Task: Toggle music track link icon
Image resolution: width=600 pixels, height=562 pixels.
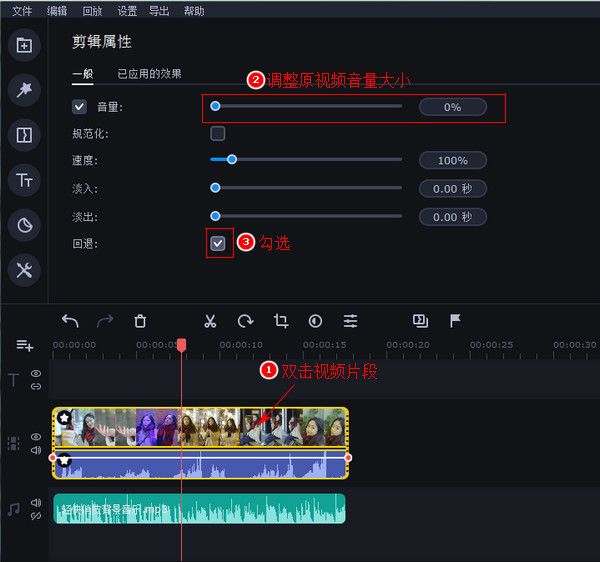Action: pyautogui.click(x=36, y=516)
